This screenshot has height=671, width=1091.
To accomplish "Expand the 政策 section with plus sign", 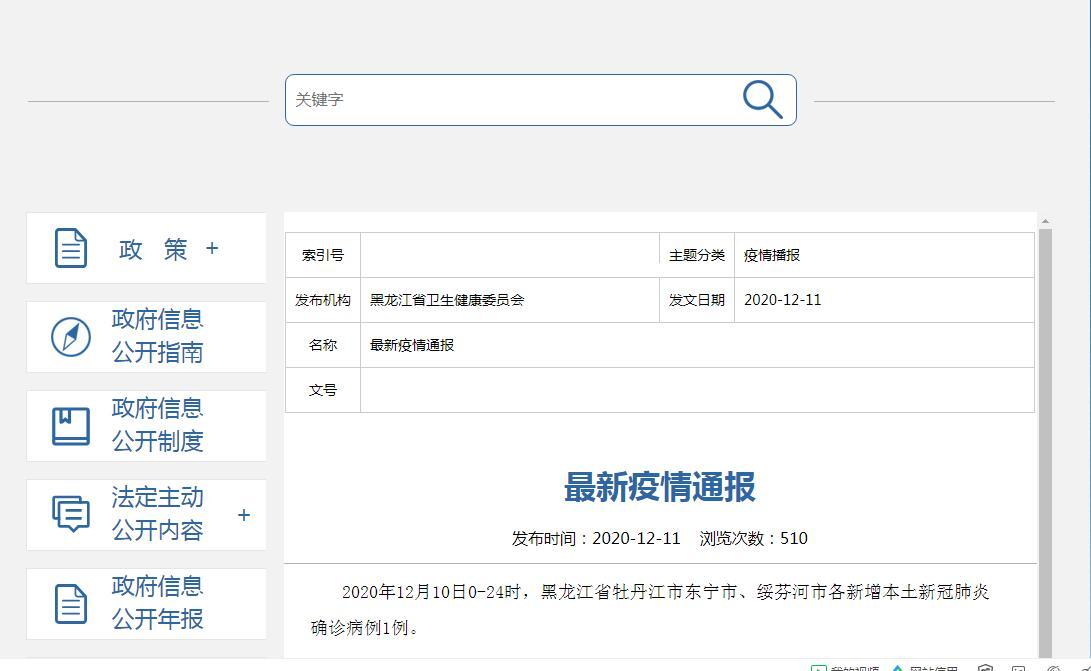I will pos(212,248).
